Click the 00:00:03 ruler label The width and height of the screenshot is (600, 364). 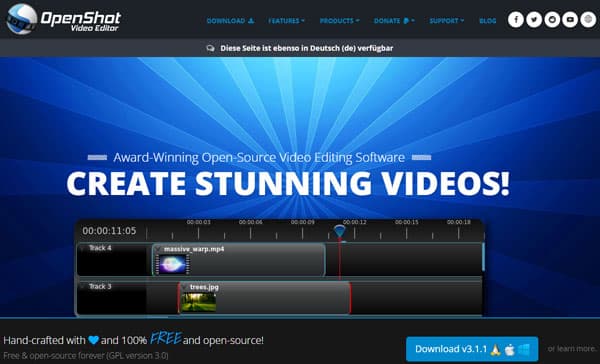[199, 222]
